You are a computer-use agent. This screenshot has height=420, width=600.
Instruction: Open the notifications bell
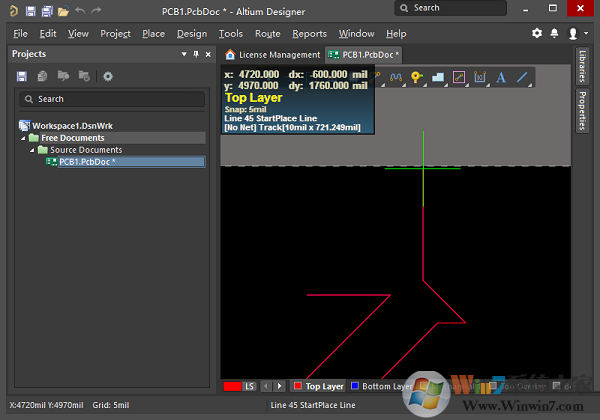click(554, 33)
